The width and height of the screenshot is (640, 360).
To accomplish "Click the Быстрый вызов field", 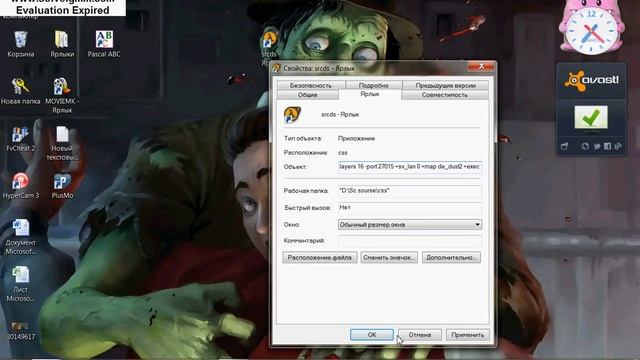I will [410, 207].
